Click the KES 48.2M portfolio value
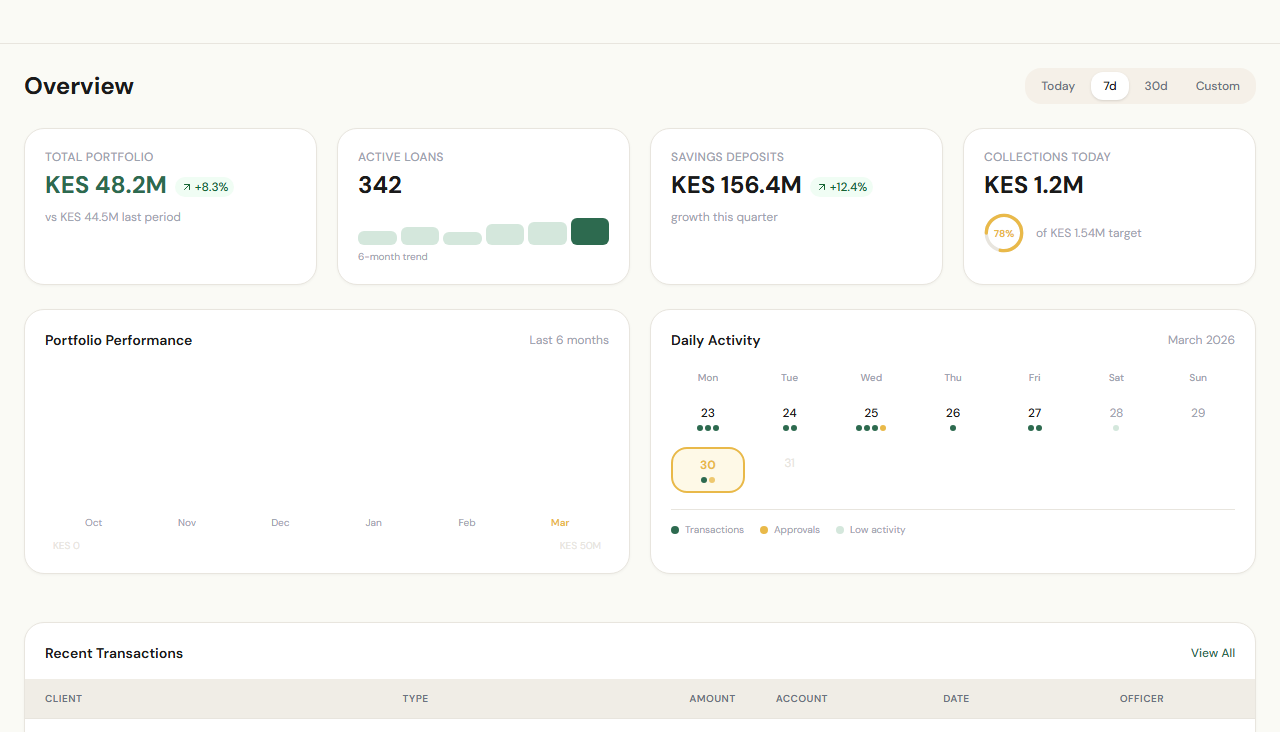 coord(106,185)
